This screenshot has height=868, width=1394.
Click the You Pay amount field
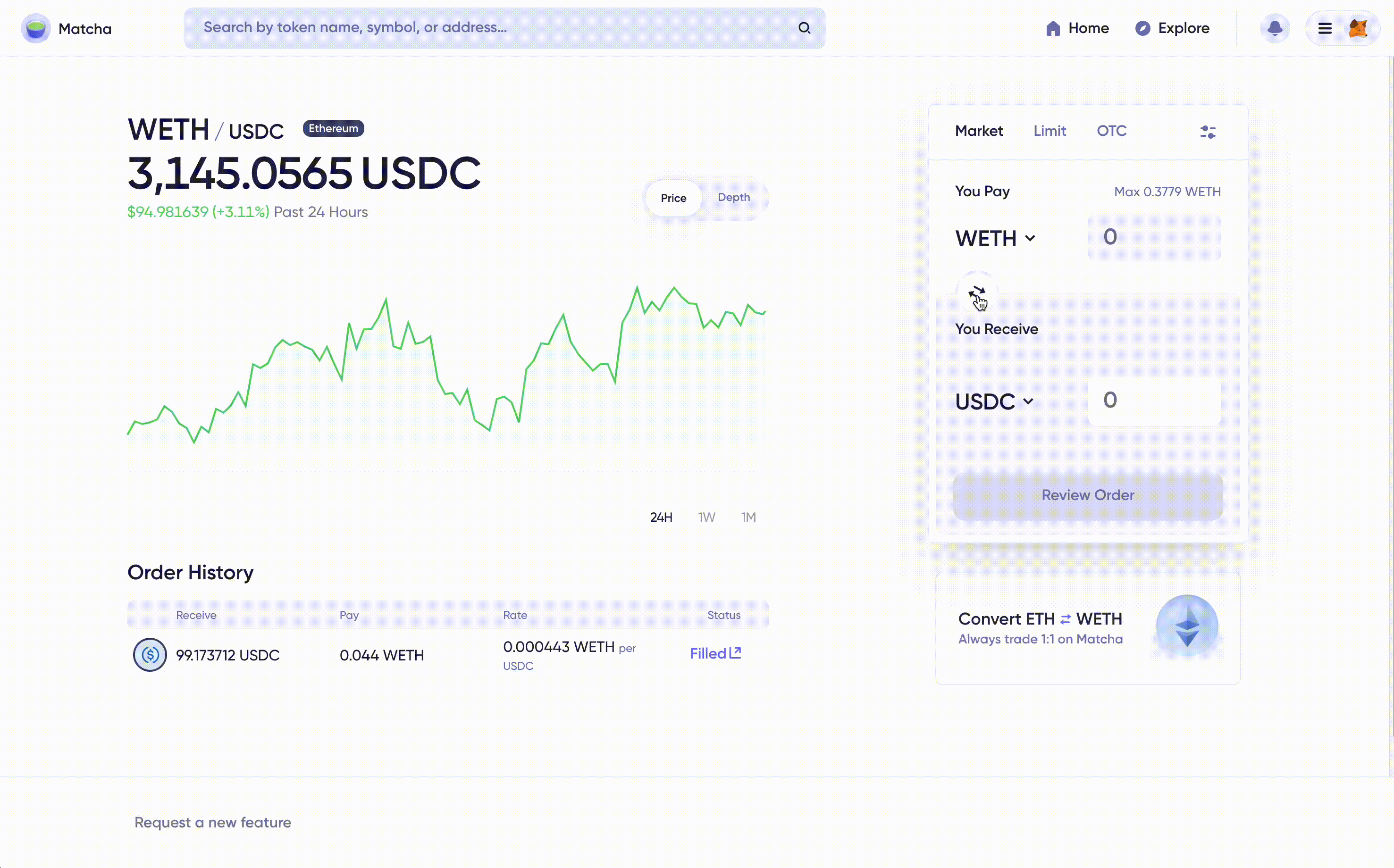(x=1154, y=238)
